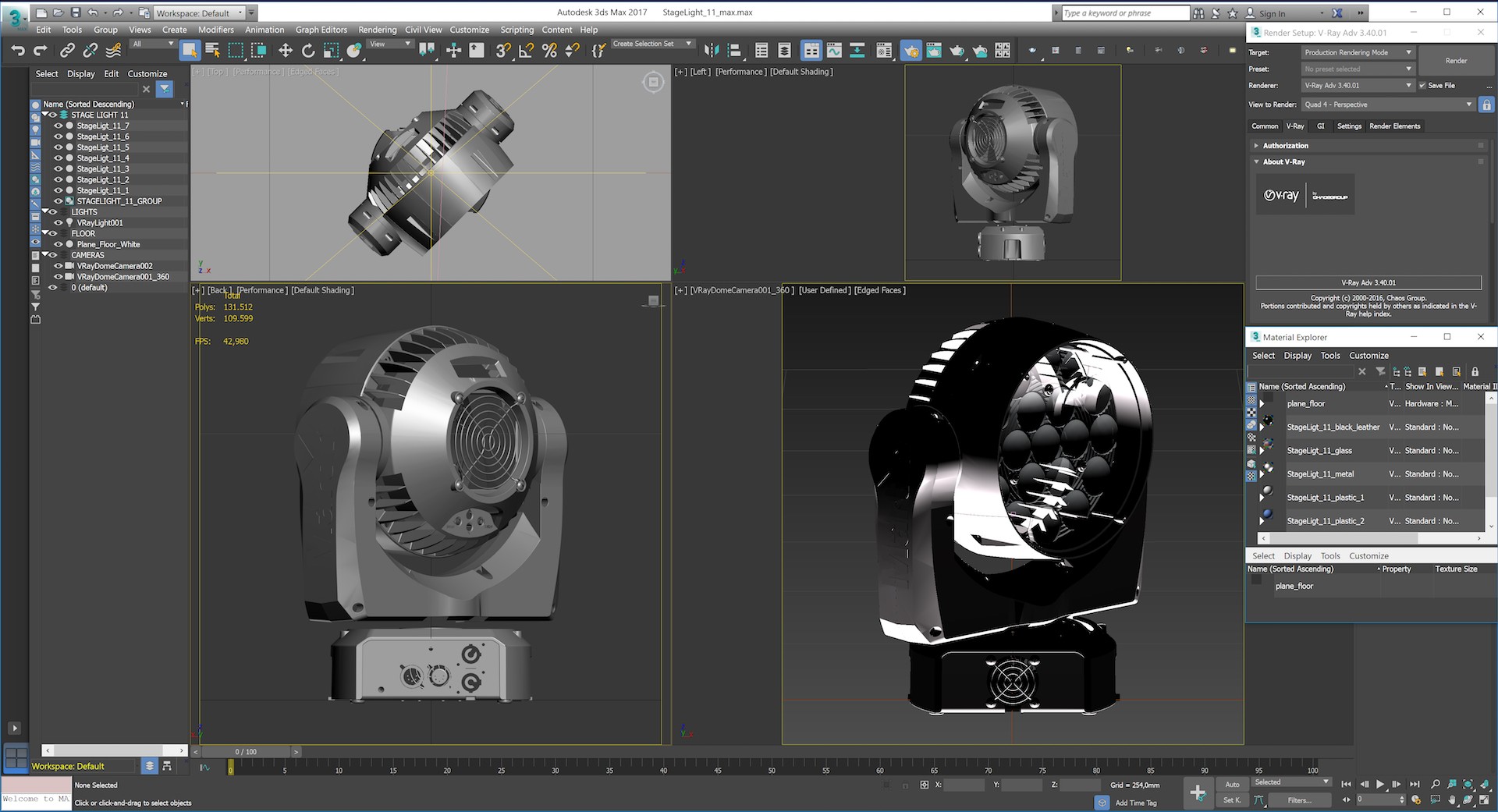Select the Select and Move tool

point(286,50)
